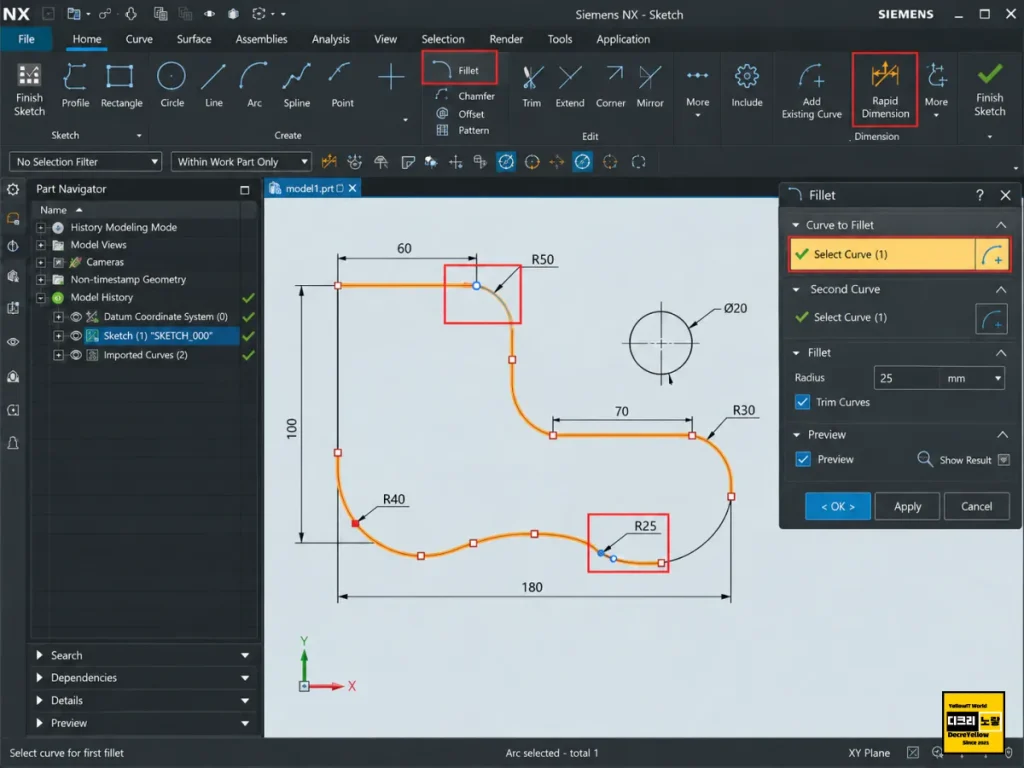Open the Fillet dialog help question mark
The width and height of the screenshot is (1024, 768).
[x=980, y=195]
